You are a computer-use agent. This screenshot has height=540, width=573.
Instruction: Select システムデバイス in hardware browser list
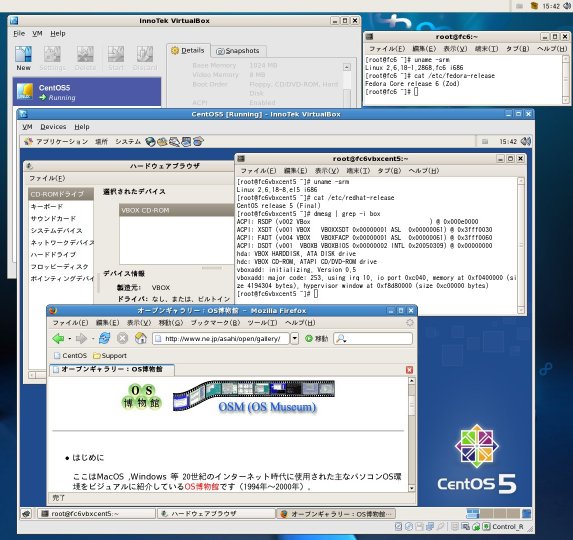click(56, 231)
